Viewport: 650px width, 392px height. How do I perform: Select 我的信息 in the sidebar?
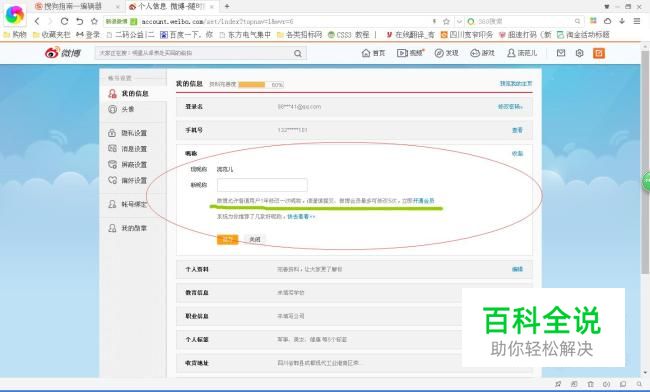tap(133, 94)
